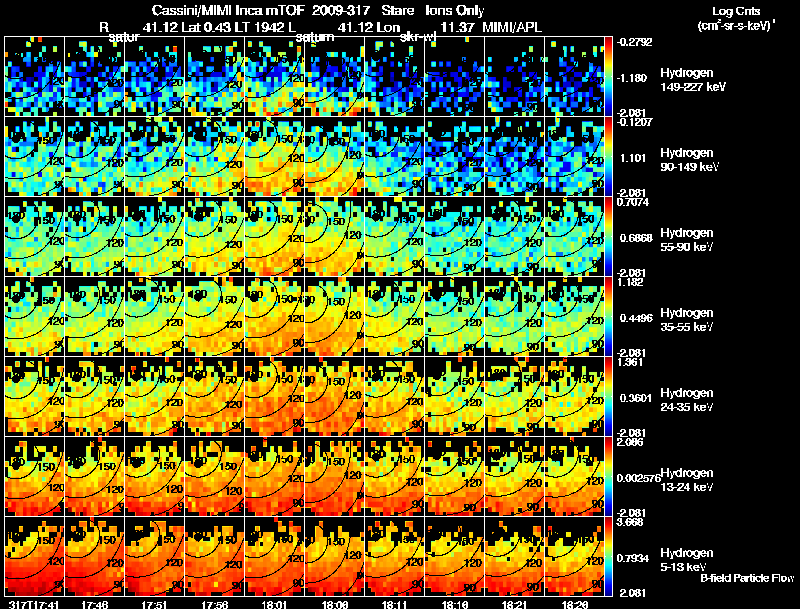Click the 'Lat 0.43' header value
The width and height of the screenshot is (800, 609).
point(205,27)
